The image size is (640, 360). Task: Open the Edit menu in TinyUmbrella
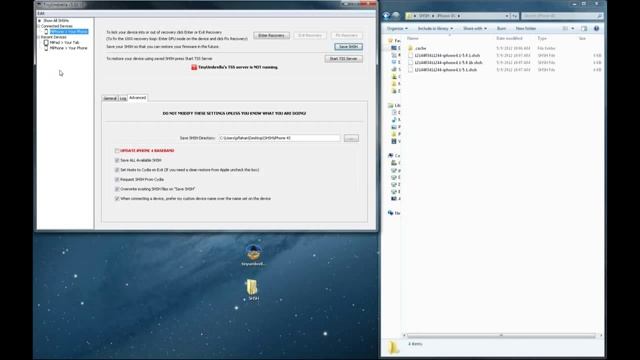pos(41,13)
